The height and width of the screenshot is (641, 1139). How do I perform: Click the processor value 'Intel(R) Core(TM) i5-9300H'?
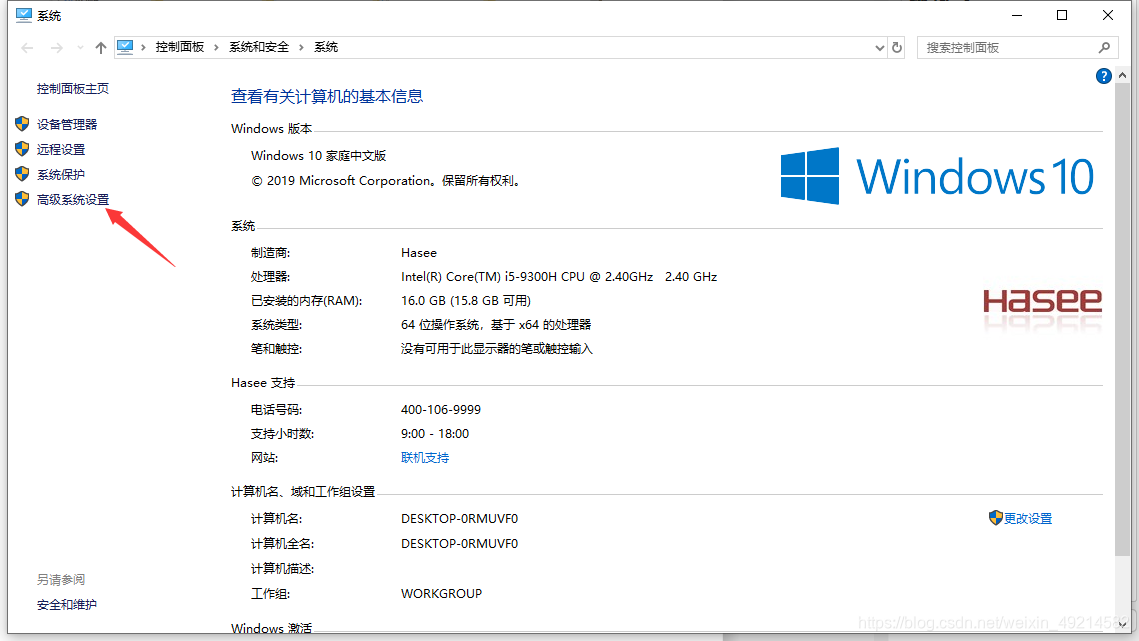(559, 277)
